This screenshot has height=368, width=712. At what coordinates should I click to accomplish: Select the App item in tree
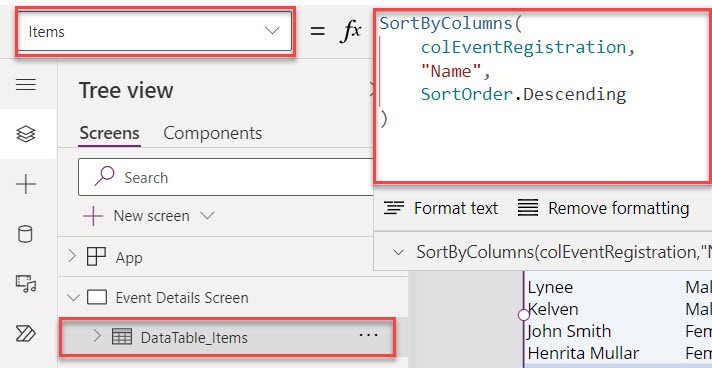pos(129,258)
